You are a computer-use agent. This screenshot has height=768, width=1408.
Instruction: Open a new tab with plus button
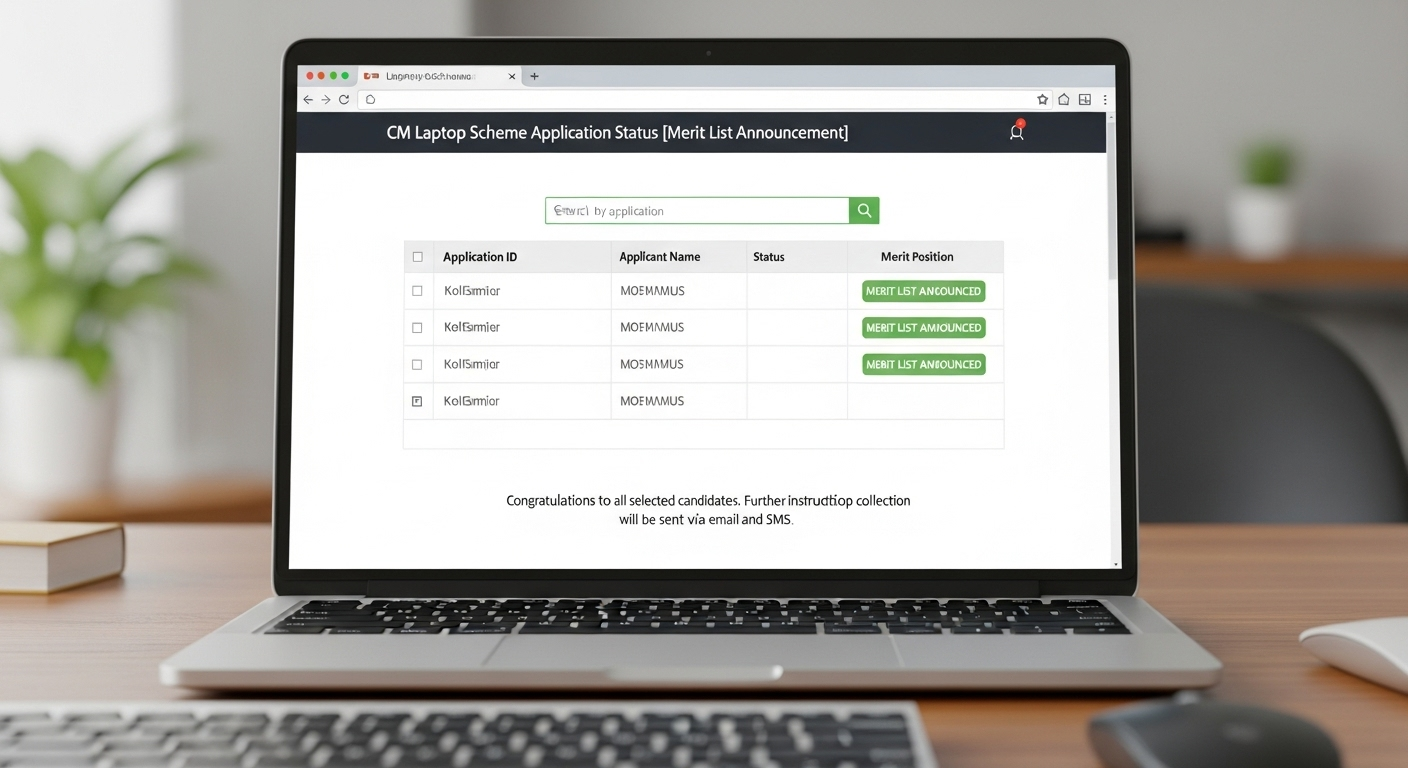click(x=534, y=76)
